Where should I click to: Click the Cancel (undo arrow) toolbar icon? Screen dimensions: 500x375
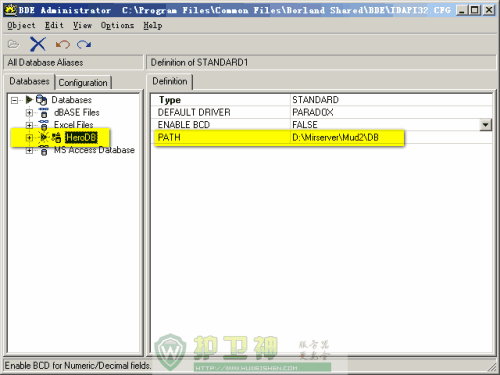point(63,44)
